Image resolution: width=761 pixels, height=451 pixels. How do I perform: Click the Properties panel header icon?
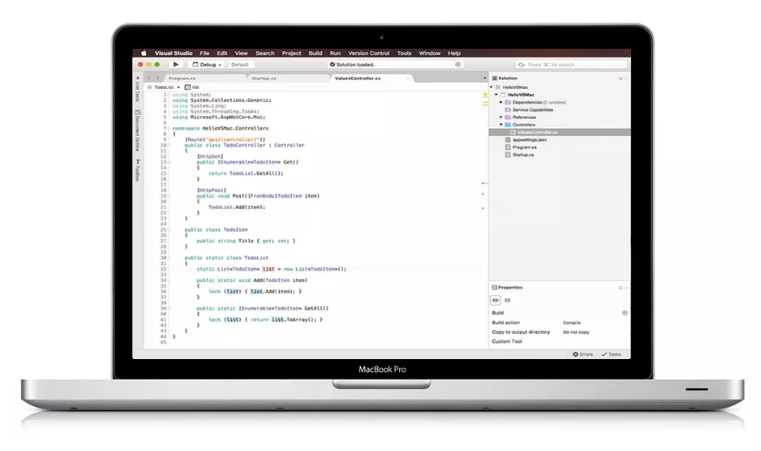point(495,287)
